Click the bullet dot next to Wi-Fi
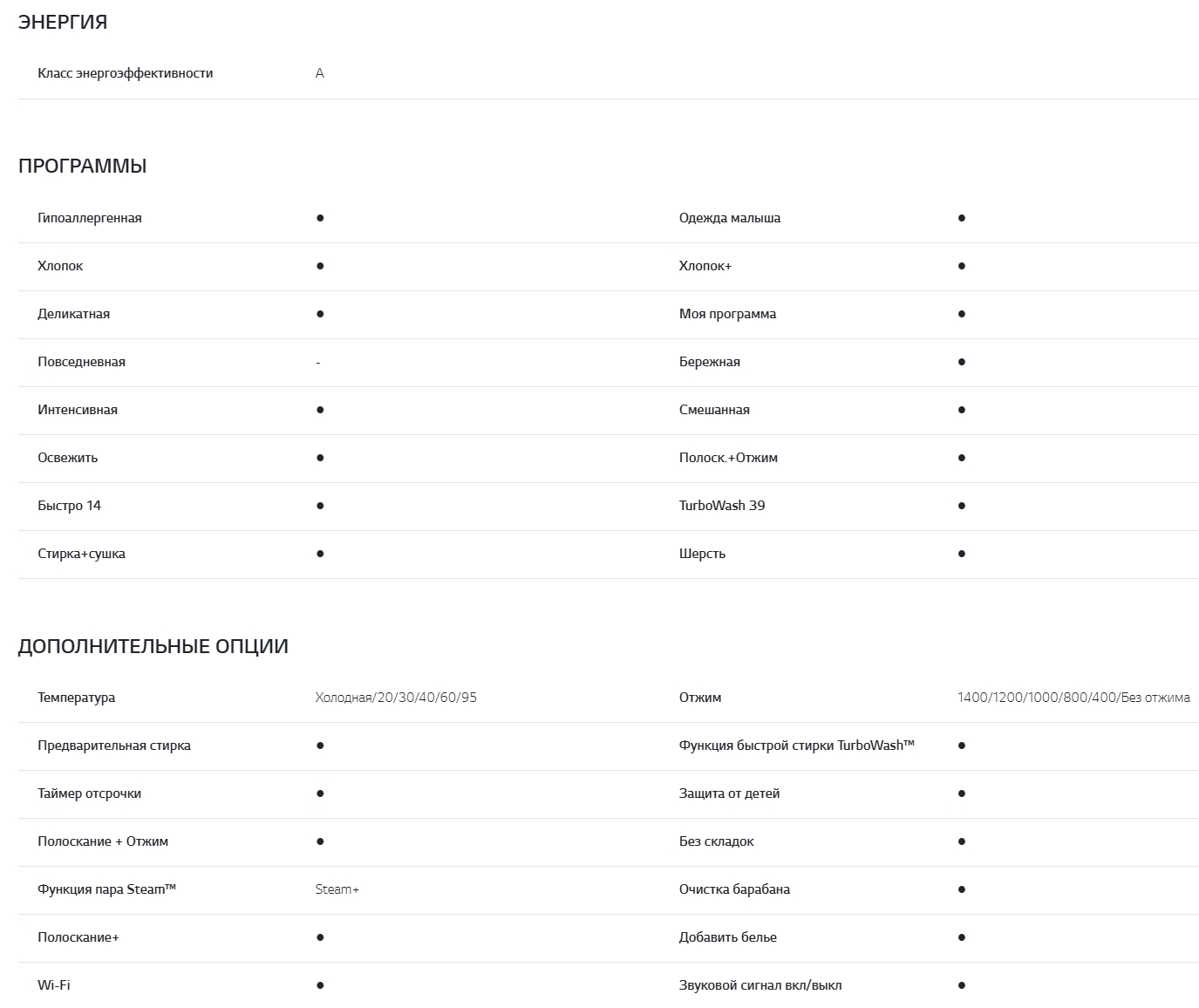The image size is (1199, 1008). coord(320,985)
